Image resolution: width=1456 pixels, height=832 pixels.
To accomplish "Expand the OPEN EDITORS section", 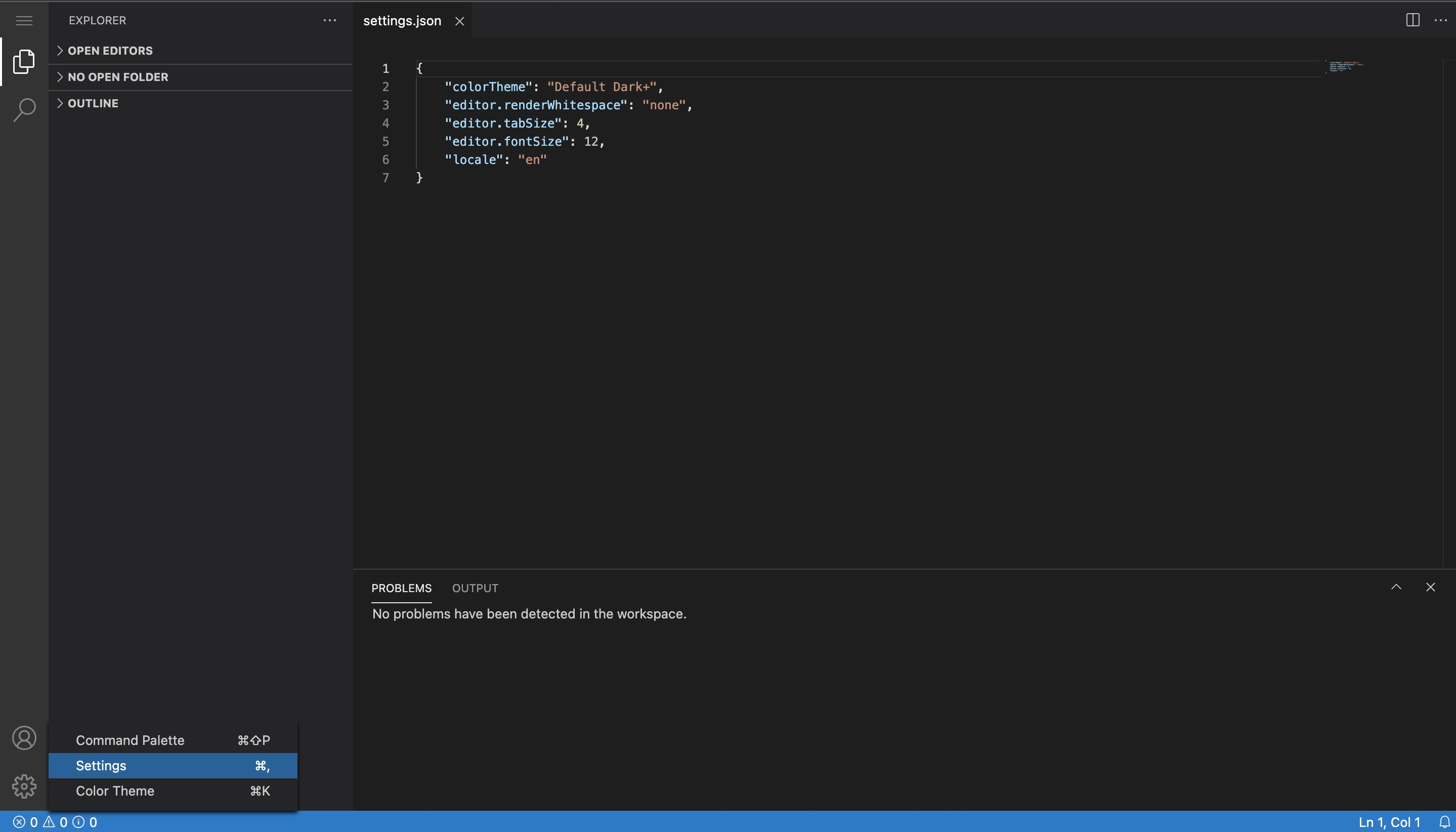I will (200, 50).
